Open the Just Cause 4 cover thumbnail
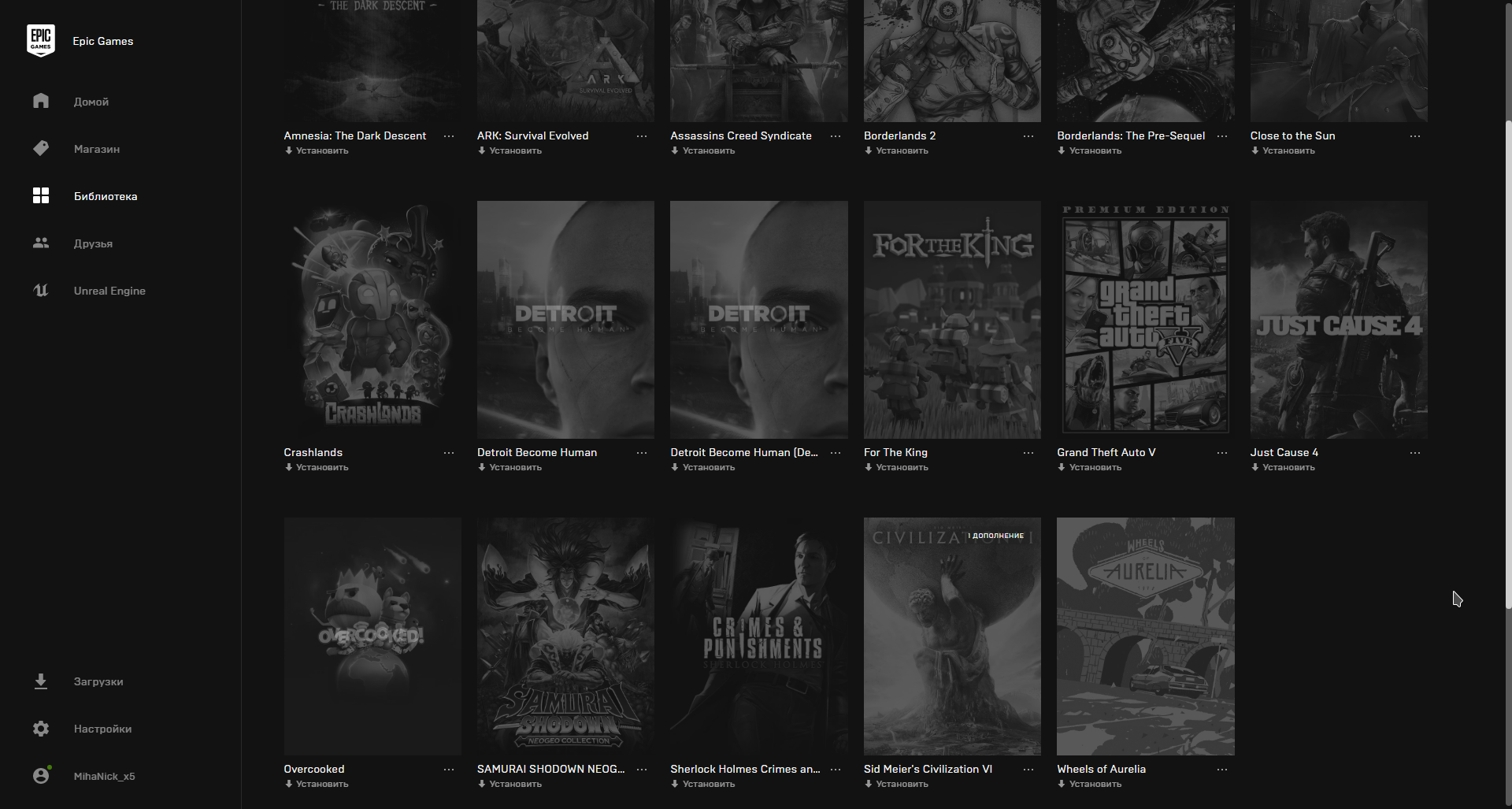 pos(1339,319)
